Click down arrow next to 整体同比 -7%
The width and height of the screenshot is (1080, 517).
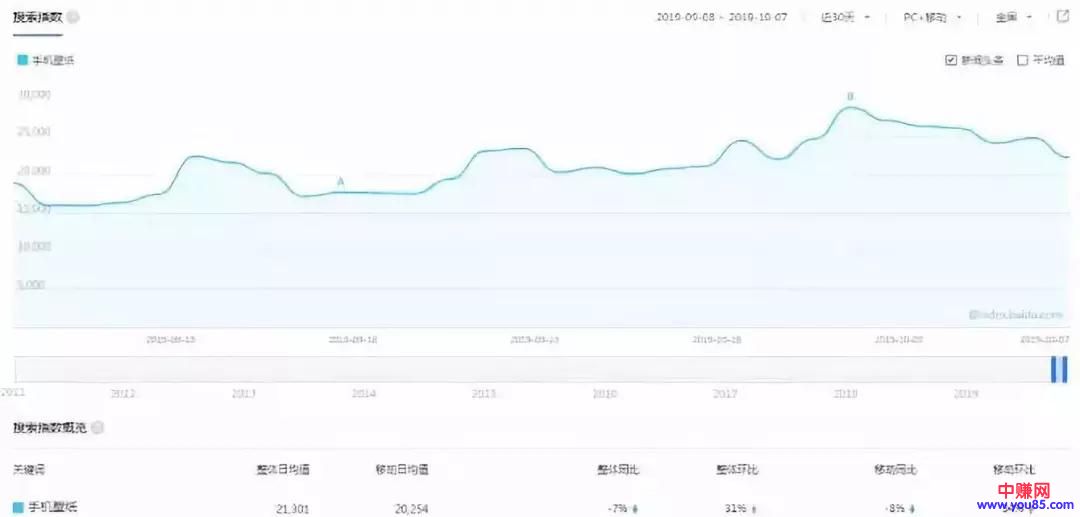[x=636, y=508]
